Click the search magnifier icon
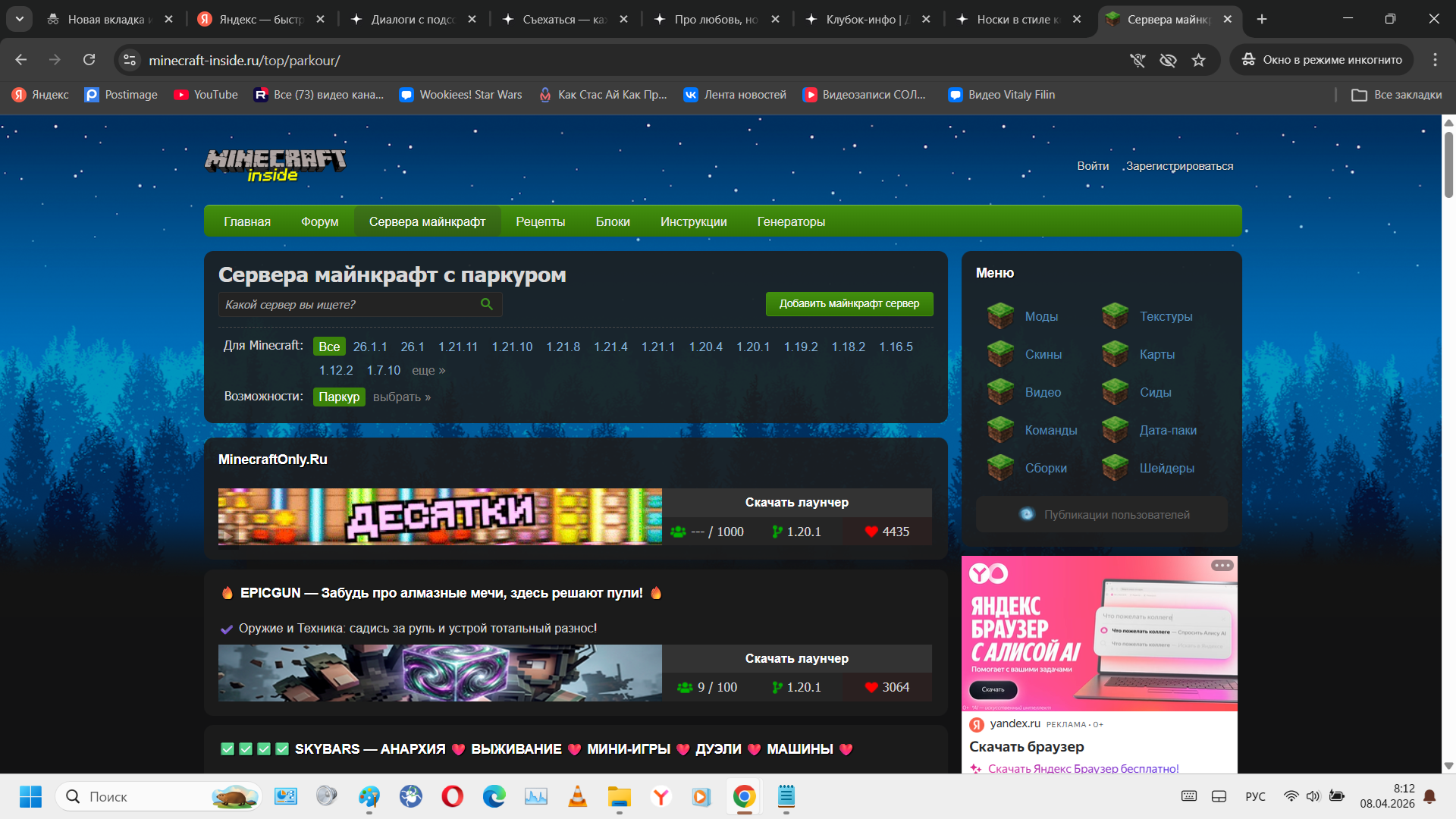The image size is (1456, 819). (x=486, y=304)
